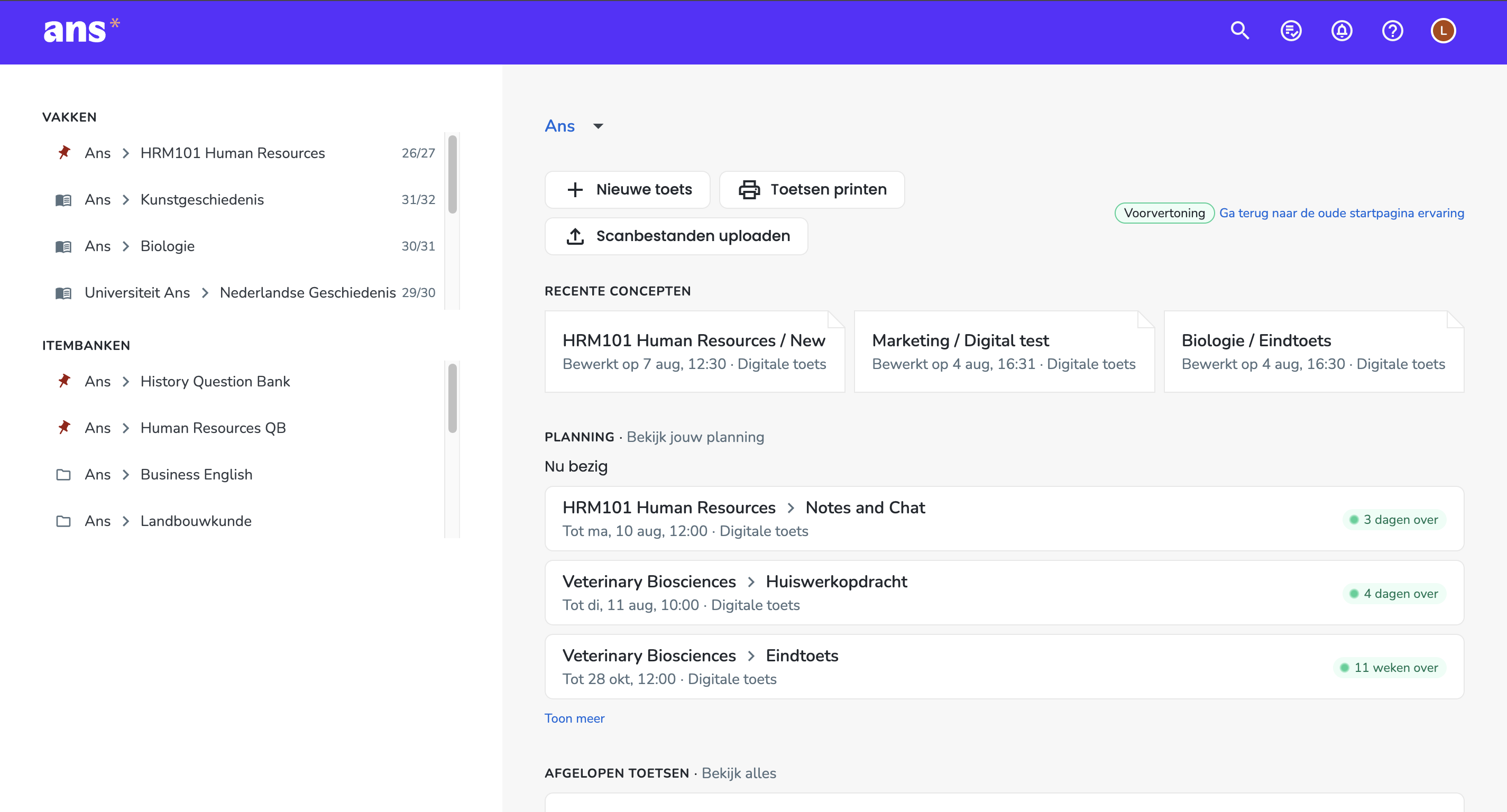Click 26/27 count beside HRM101
Screen dimensions: 1507x812
point(418,153)
